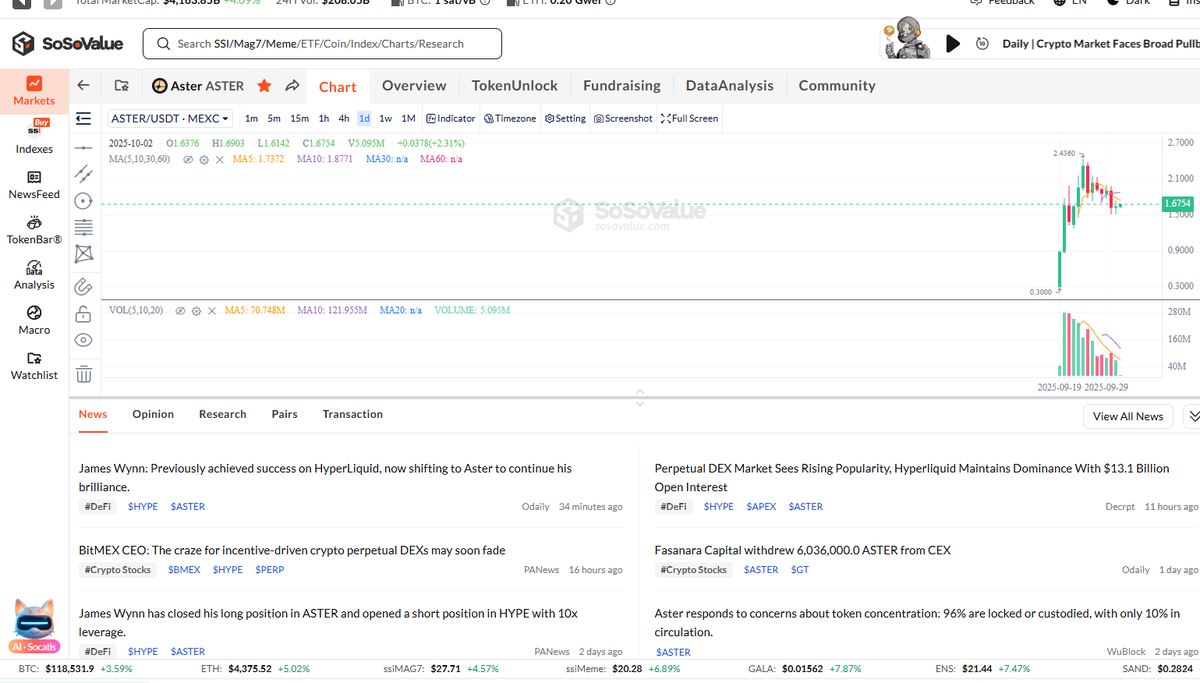This screenshot has height=683, width=1200.
Task: Open the Macro section
Action: (x=34, y=320)
